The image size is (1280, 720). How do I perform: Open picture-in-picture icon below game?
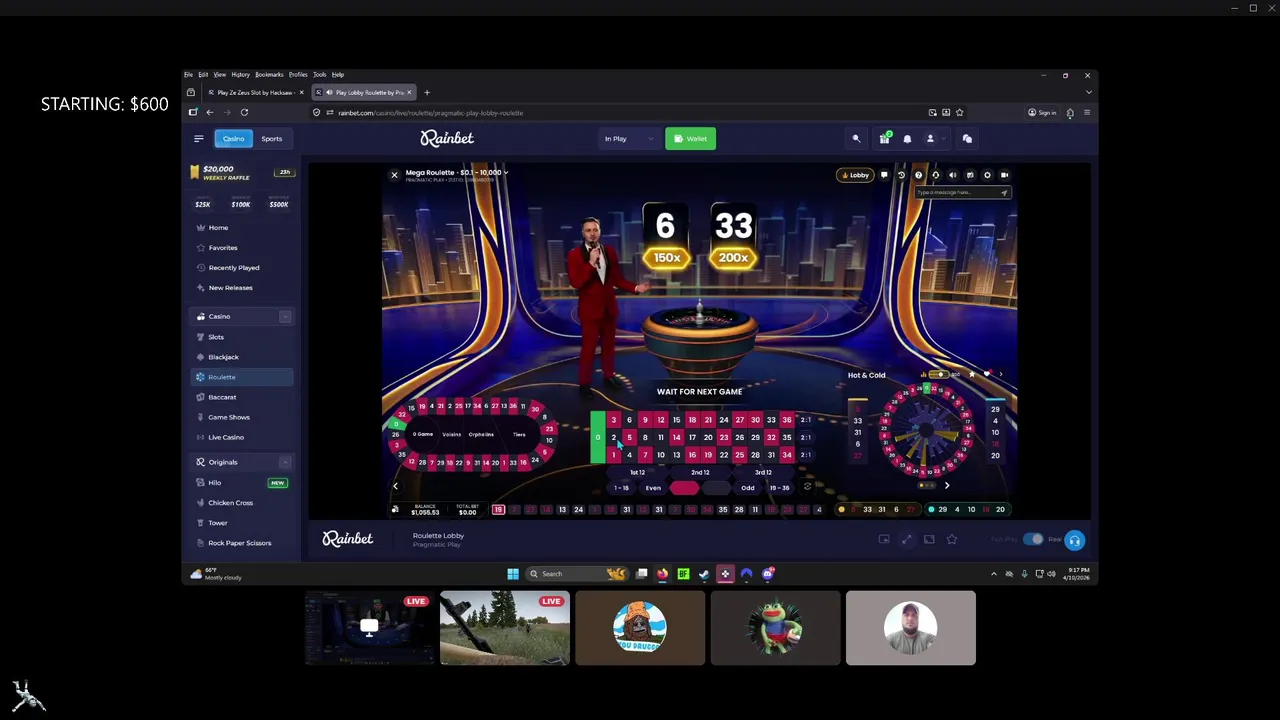(884, 540)
